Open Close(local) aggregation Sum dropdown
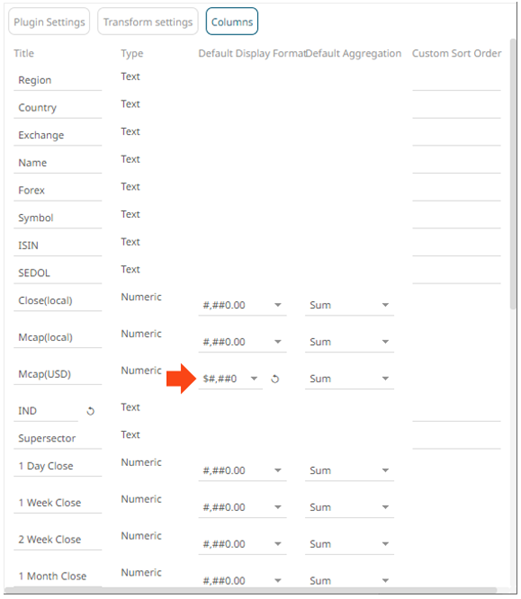This screenshot has width=521, height=599. click(x=349, y=305)
